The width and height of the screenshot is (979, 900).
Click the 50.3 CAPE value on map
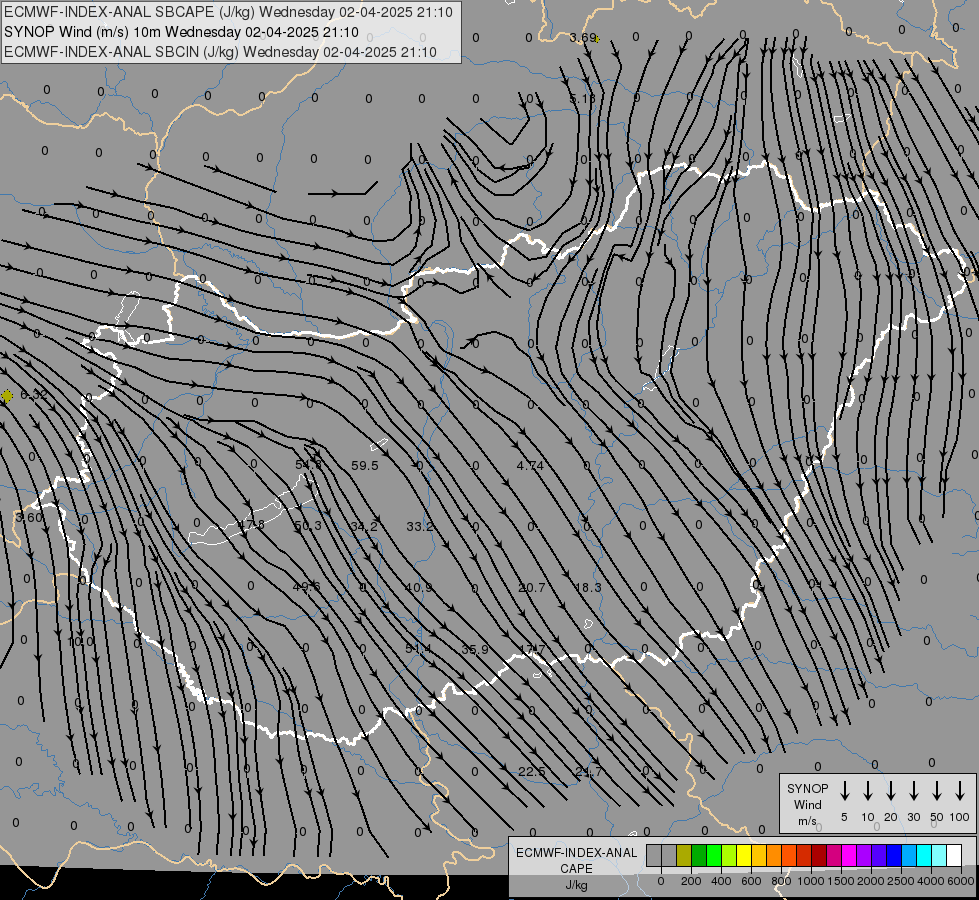click(x=308, y=526)
